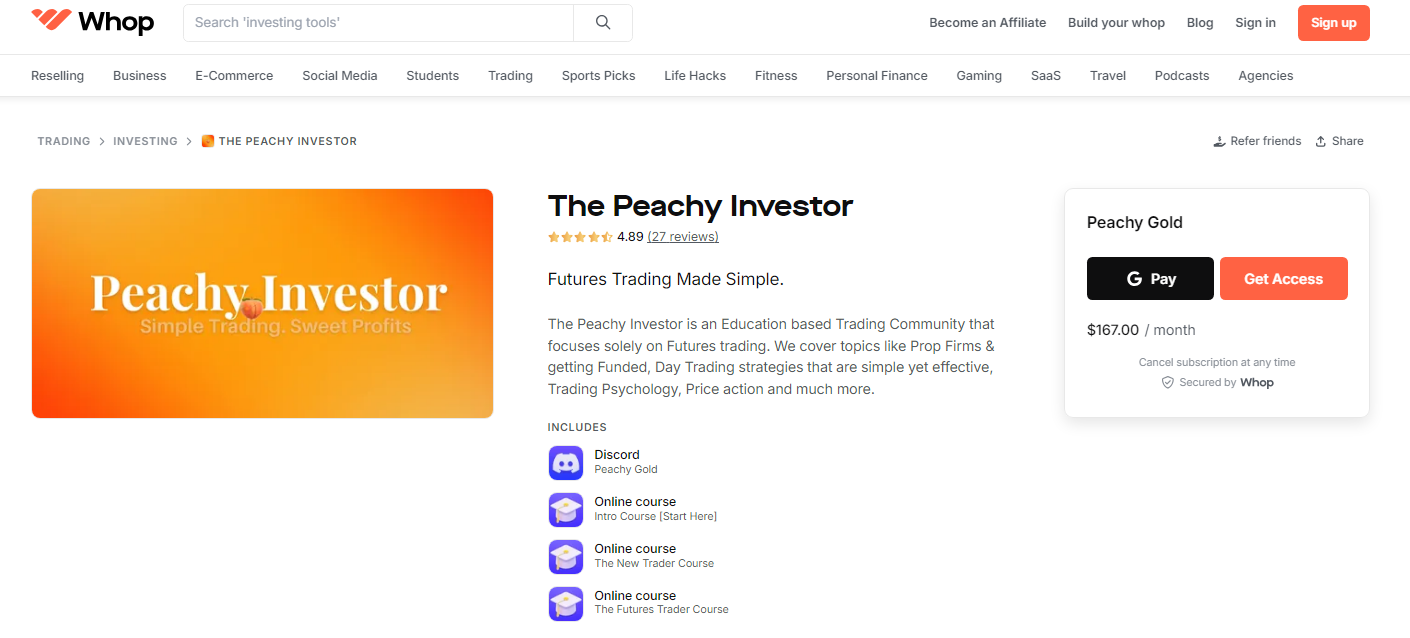Open the Sports Picks section
The width and height of the screenshot is (1410, 638).
pos(598,75)
